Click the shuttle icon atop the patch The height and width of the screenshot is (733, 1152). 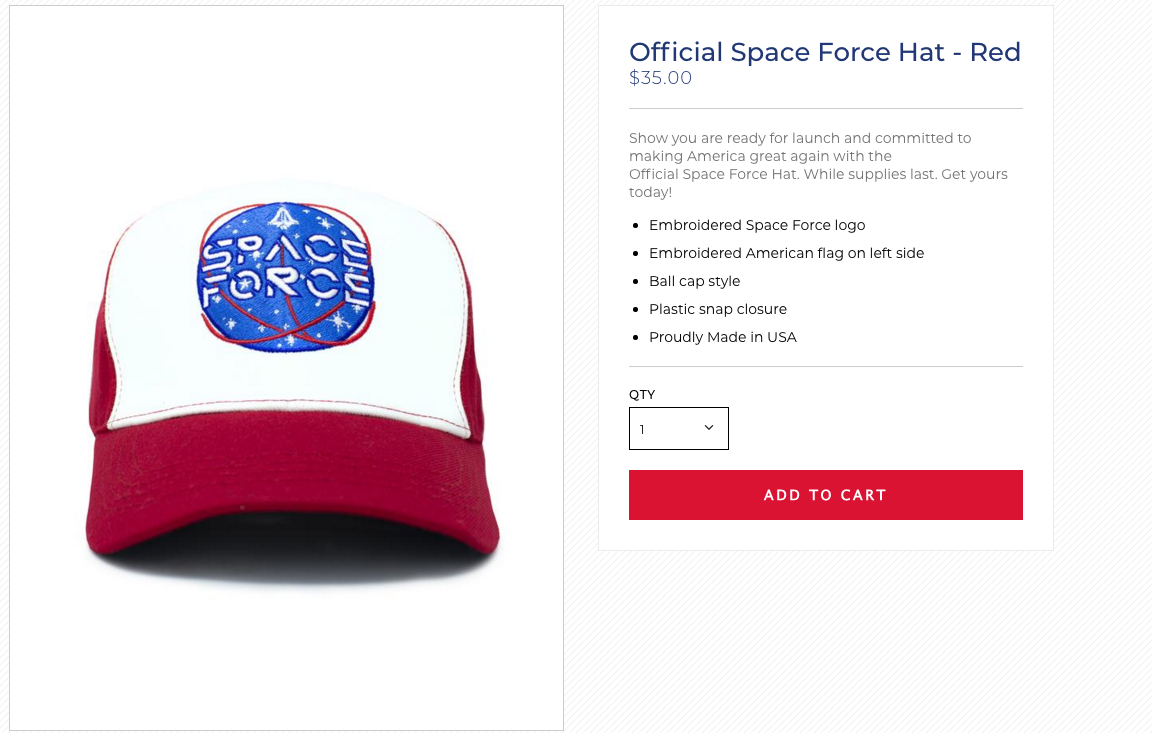pos(281,217)
